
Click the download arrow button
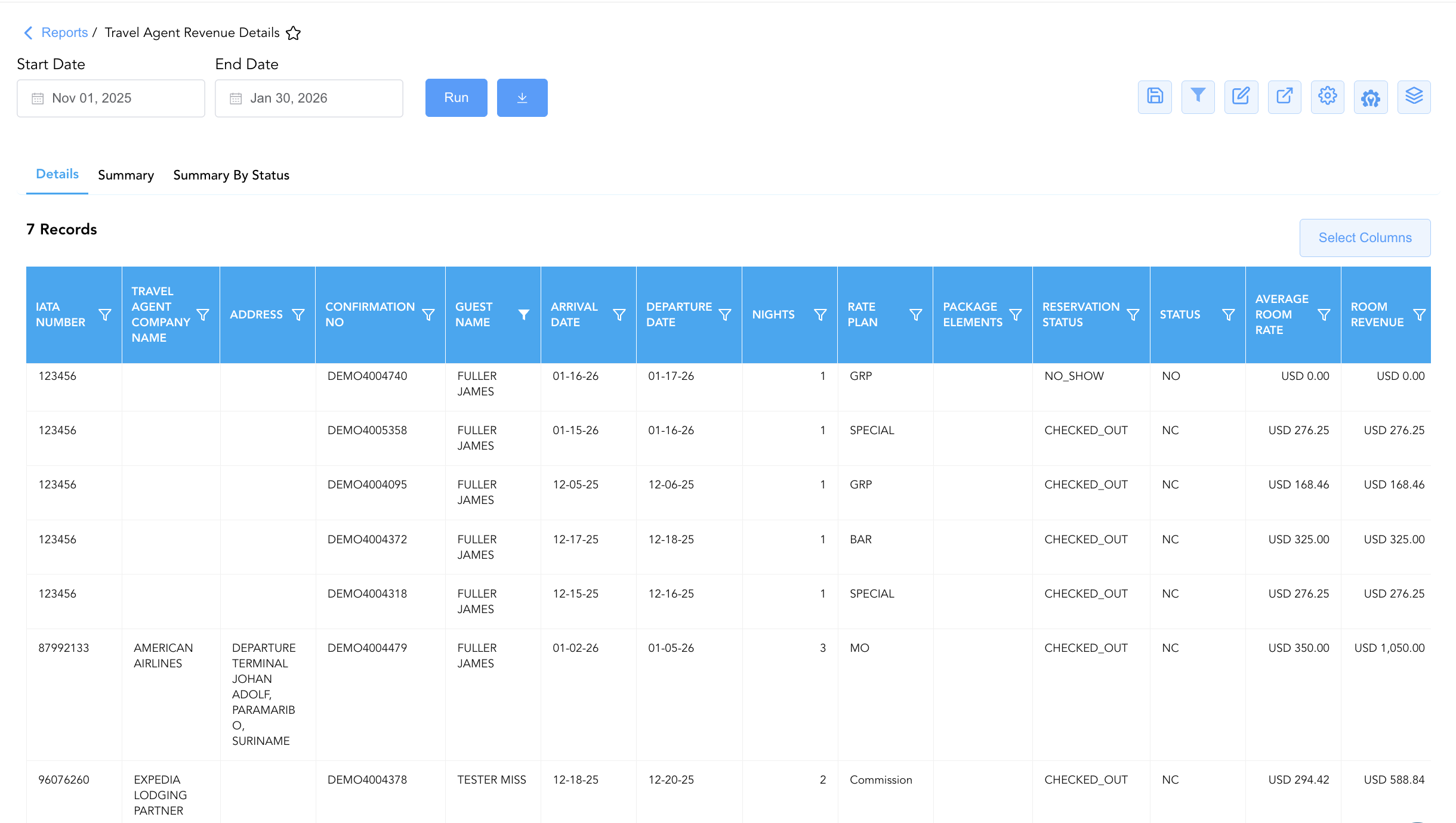coord(522,98)
